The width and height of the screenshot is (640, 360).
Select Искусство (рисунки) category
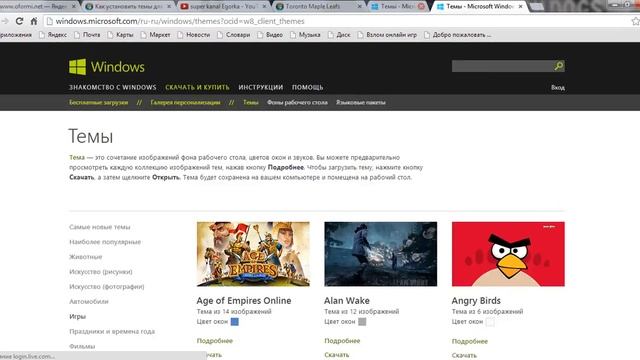click(100, 271)
